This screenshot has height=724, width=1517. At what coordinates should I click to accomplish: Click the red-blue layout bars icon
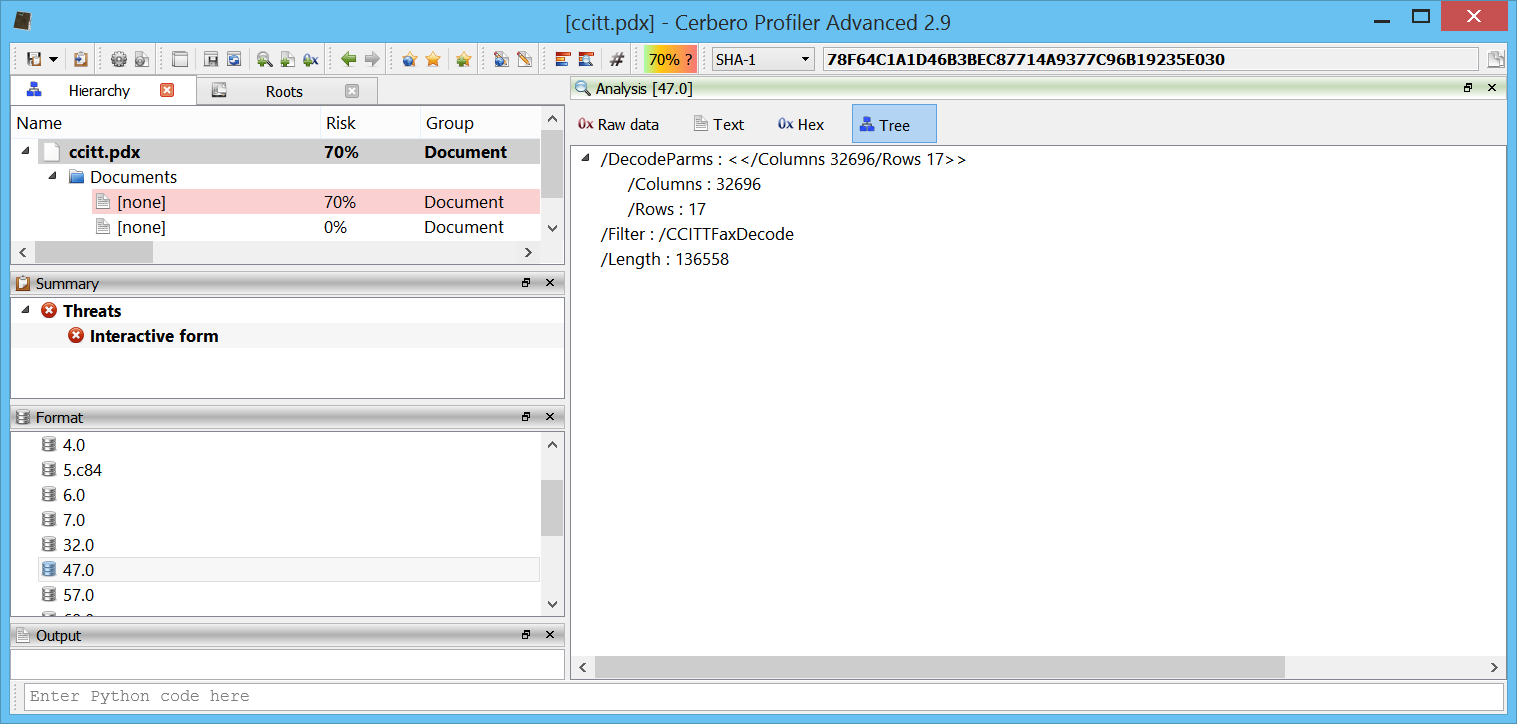coord(562,59)
